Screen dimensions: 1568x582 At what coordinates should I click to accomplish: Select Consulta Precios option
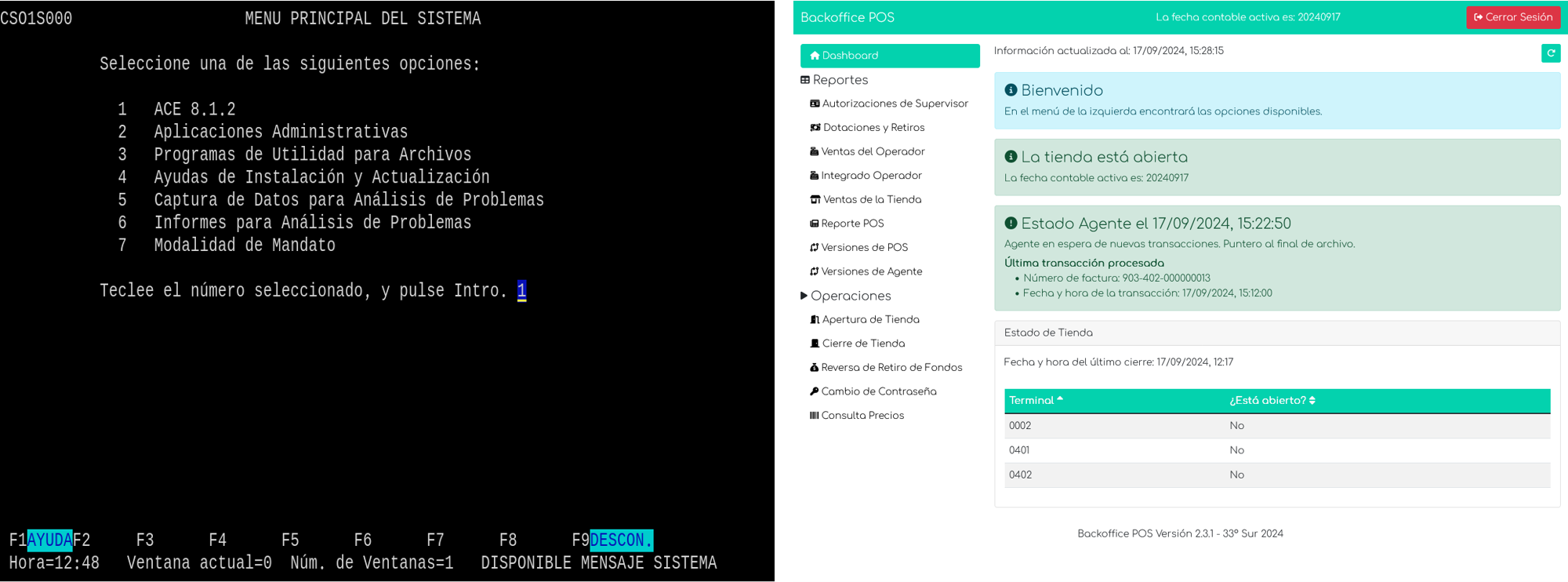pos(862,416)
